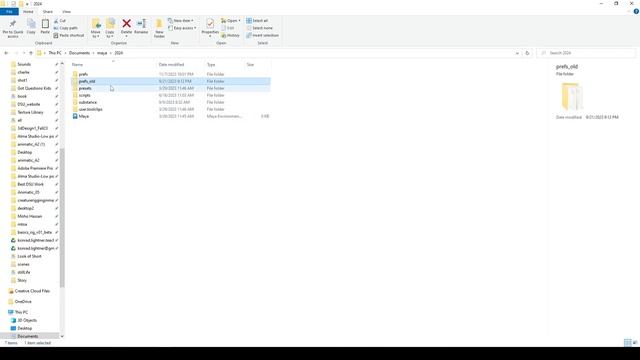The height and width of the screenshot is (360, 640).
Task: Open the New item dropdown
Action: click(181, 20)
